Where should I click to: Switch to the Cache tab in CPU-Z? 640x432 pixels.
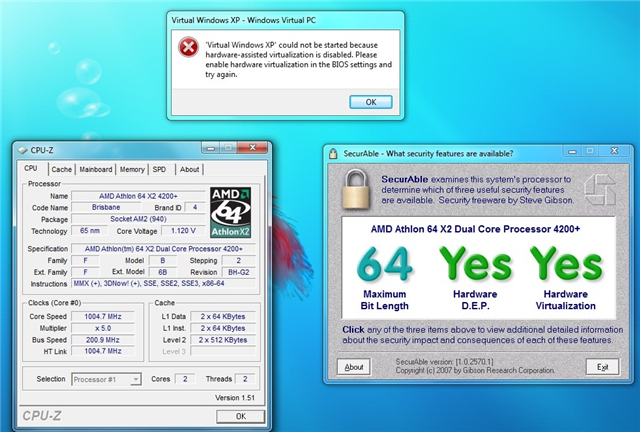point(62,169)
